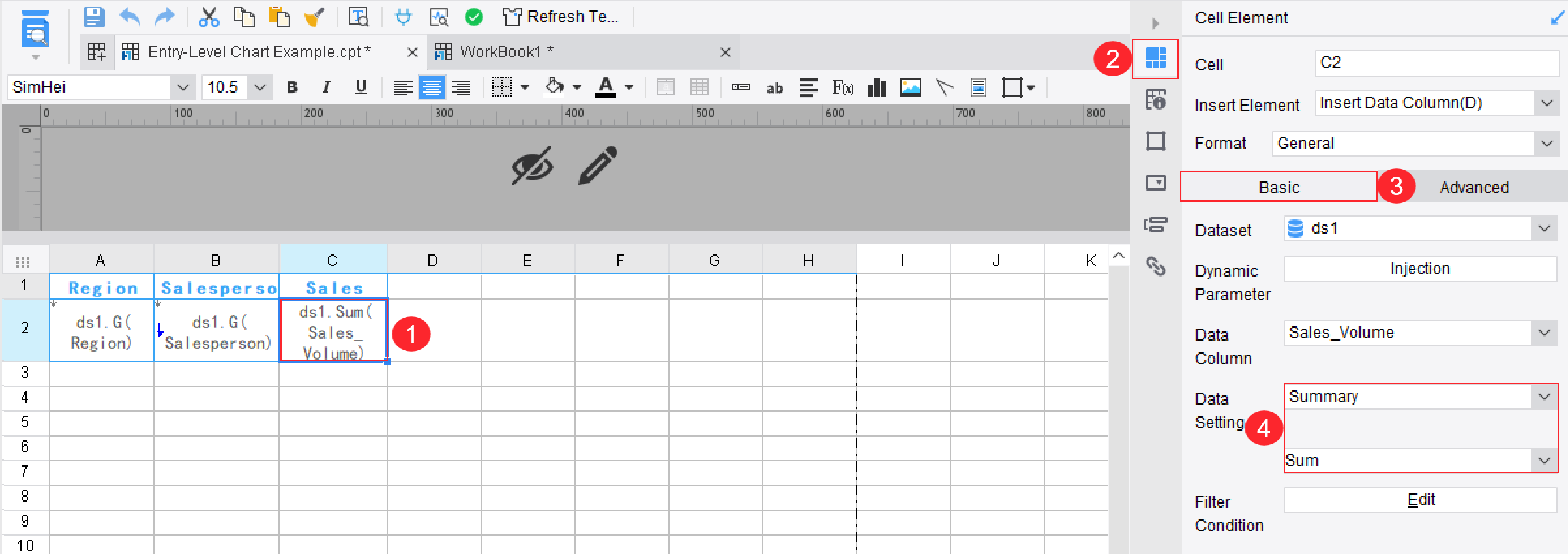
Task: Close the WorkBook1 tab
Action: point(725,52)
